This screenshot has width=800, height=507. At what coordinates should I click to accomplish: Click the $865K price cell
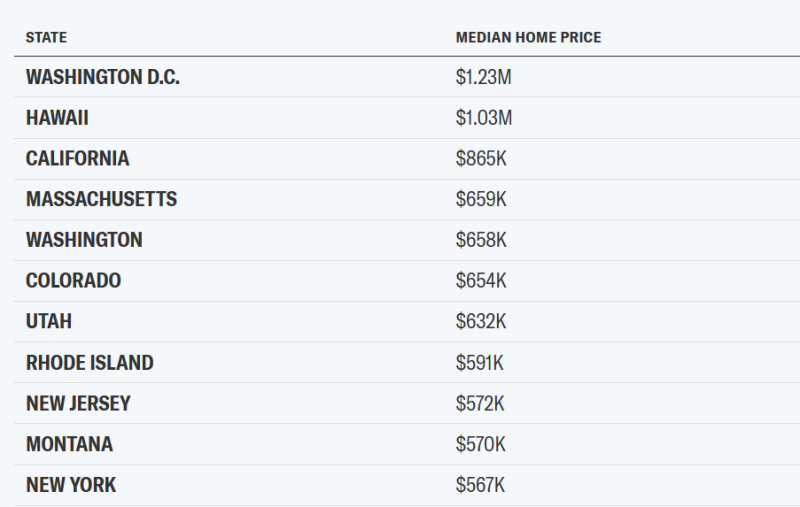point(481,159)
